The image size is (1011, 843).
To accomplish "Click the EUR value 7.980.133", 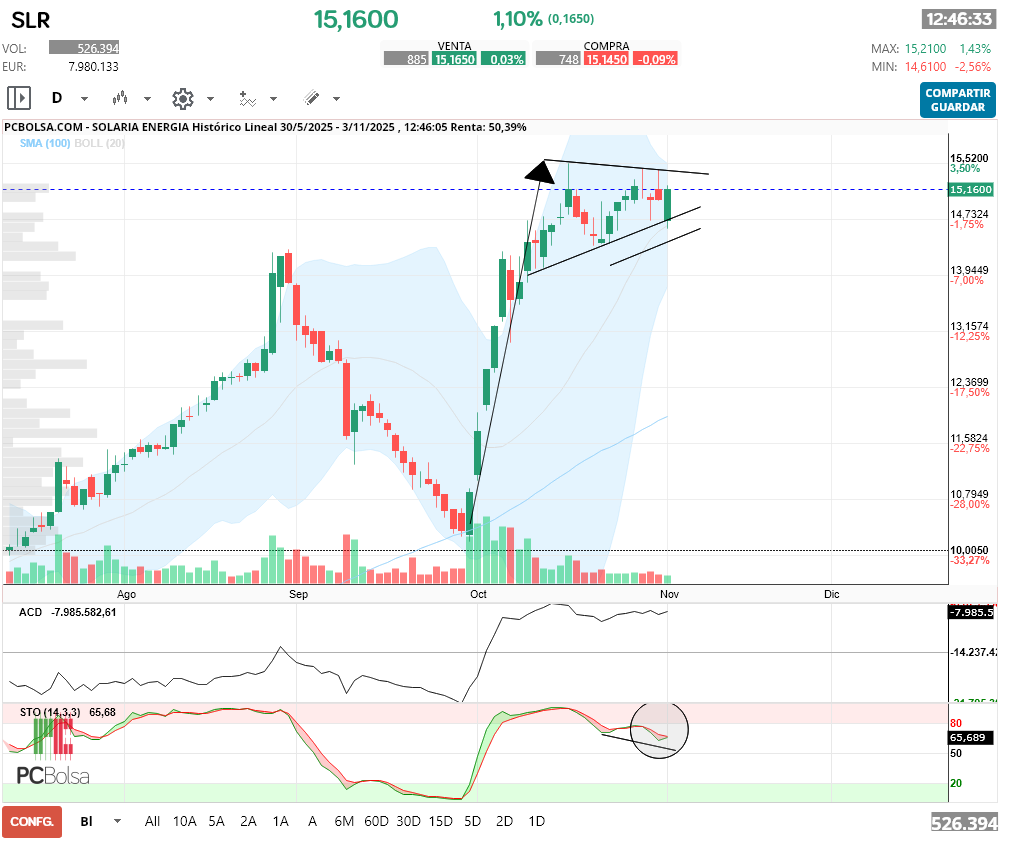I will [x=93, y=66].
